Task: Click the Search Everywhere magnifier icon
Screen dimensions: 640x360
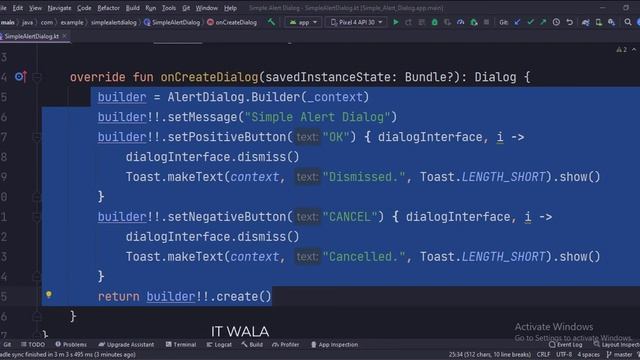Action: (628, 22)
